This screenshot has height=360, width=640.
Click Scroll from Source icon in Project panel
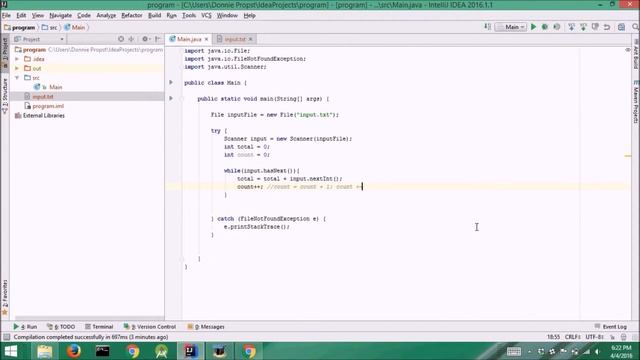(121, 39)
